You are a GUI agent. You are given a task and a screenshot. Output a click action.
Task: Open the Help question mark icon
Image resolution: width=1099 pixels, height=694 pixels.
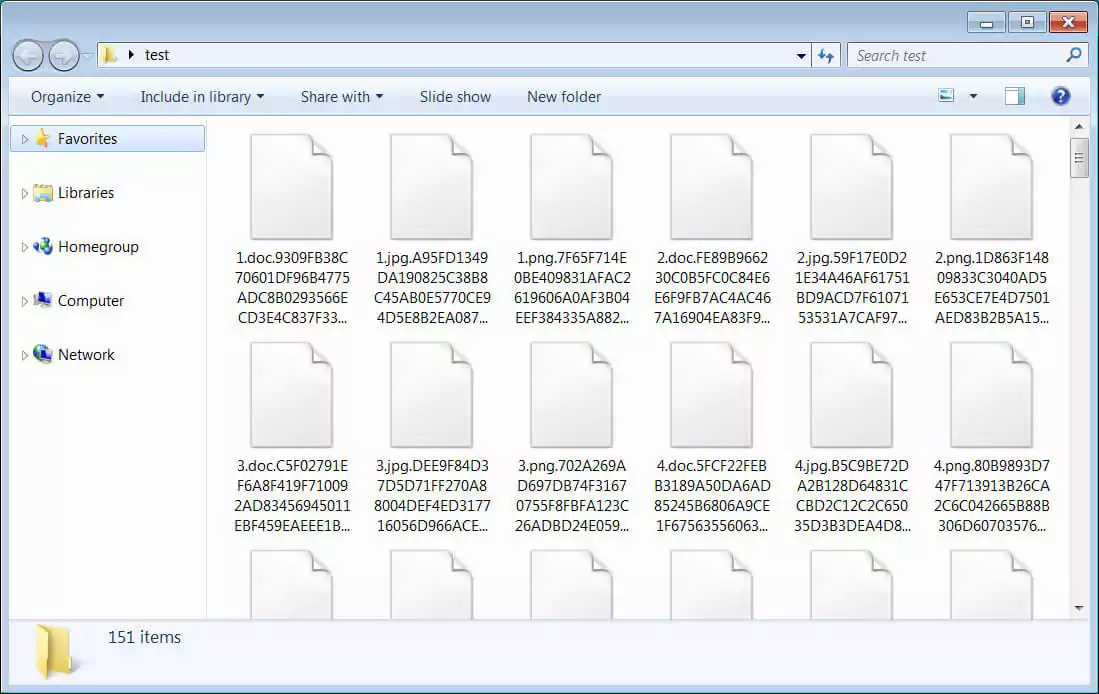pyautogui.click(x=1060, y=96)
